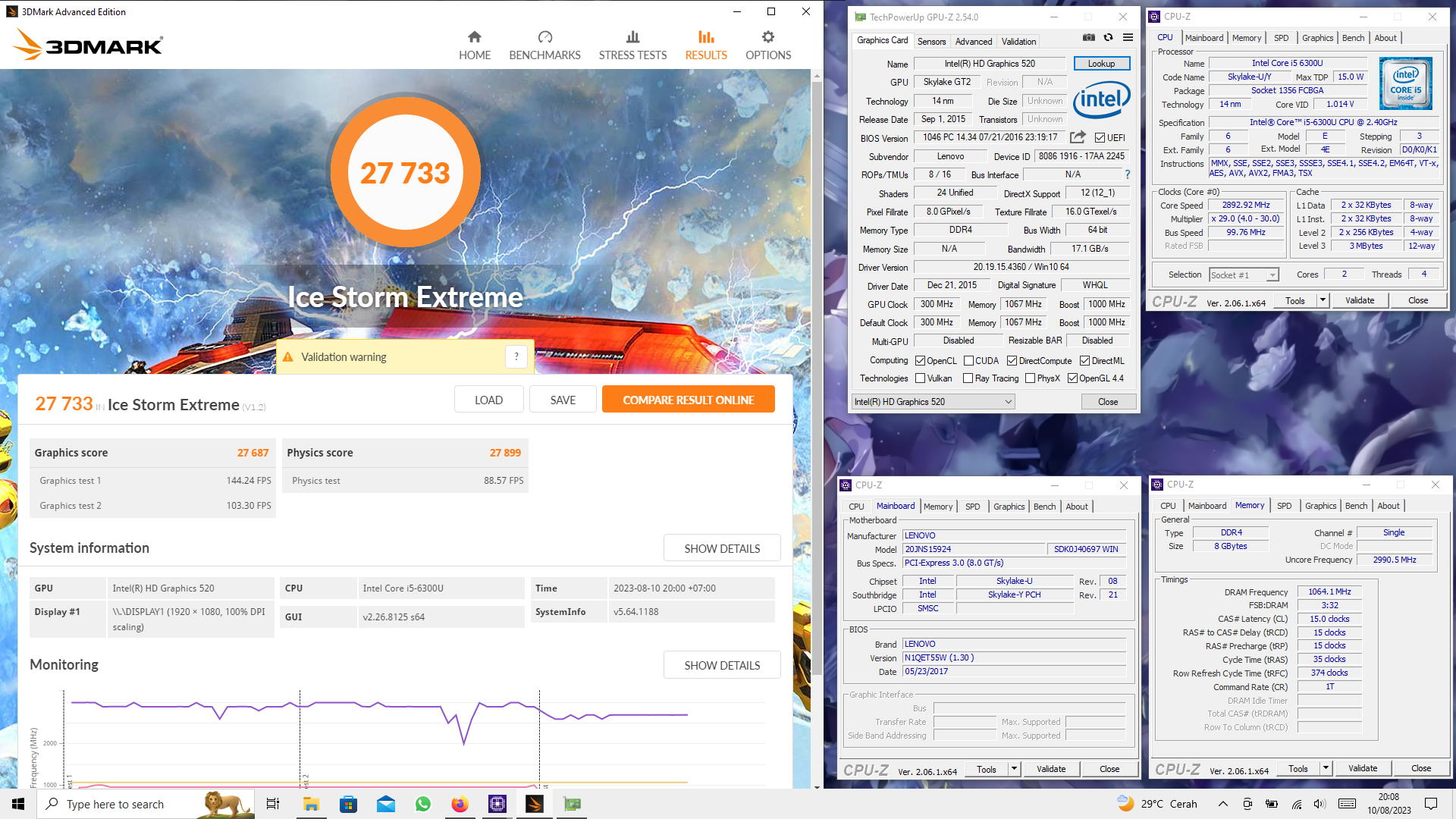
Task: Take GPU-Z screenshot with camera icon
Action: click(1088, 37)
